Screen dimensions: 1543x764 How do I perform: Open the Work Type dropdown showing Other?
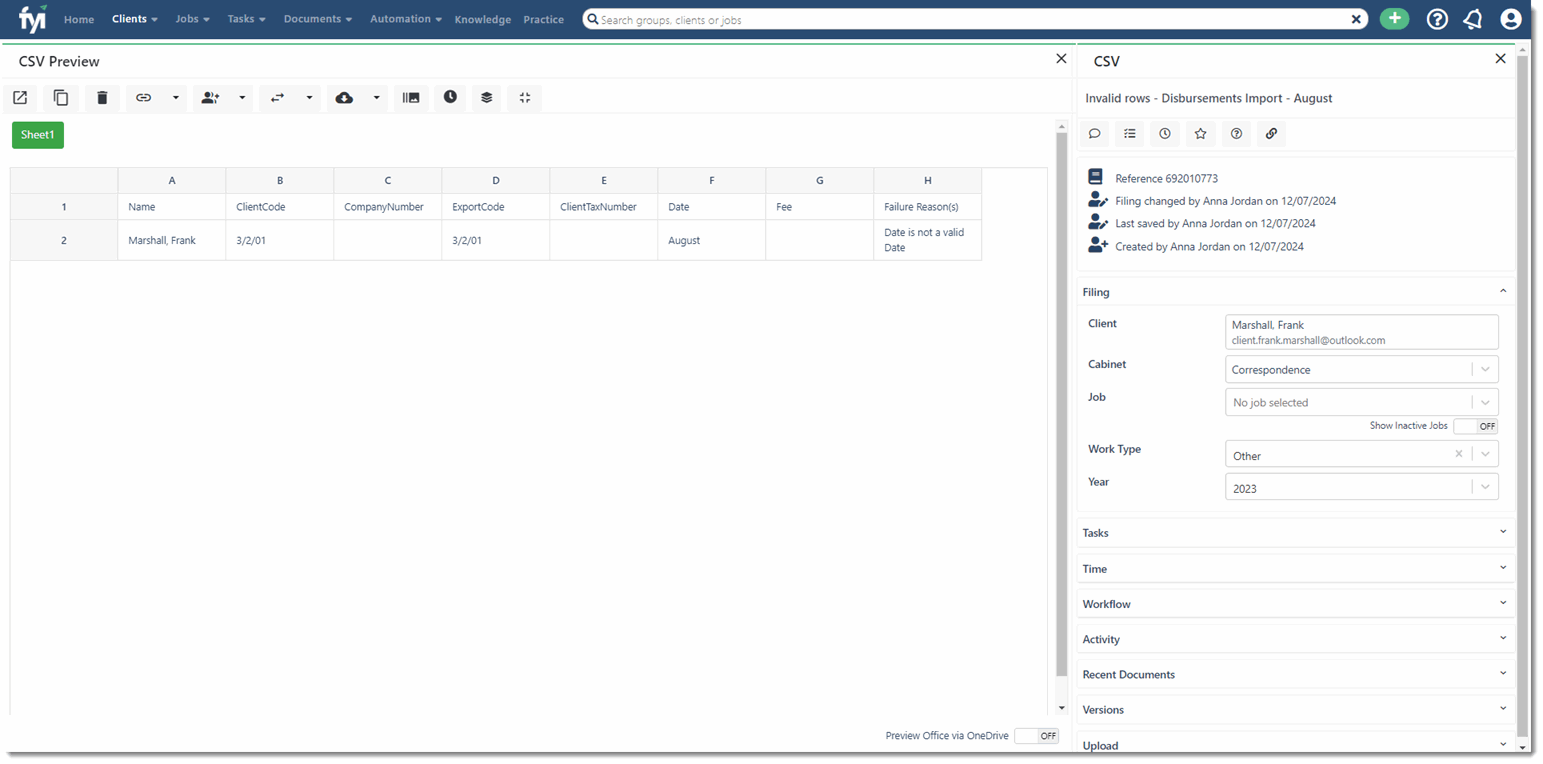point(1362,455)
